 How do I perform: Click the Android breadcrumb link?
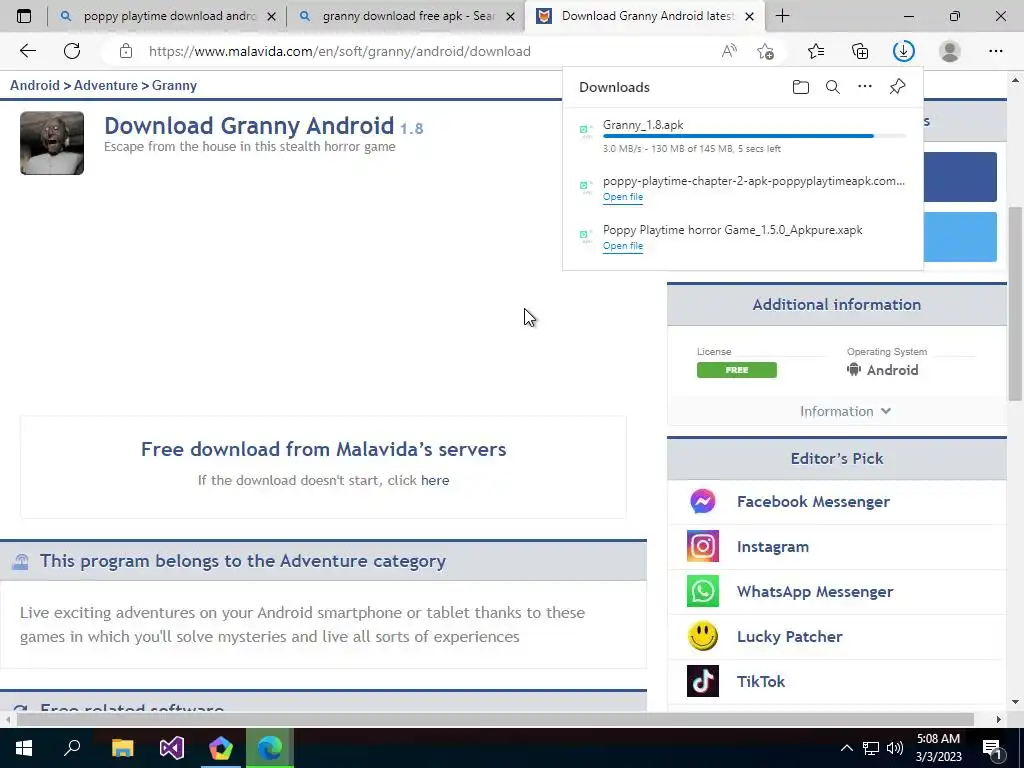click(35, 86)
